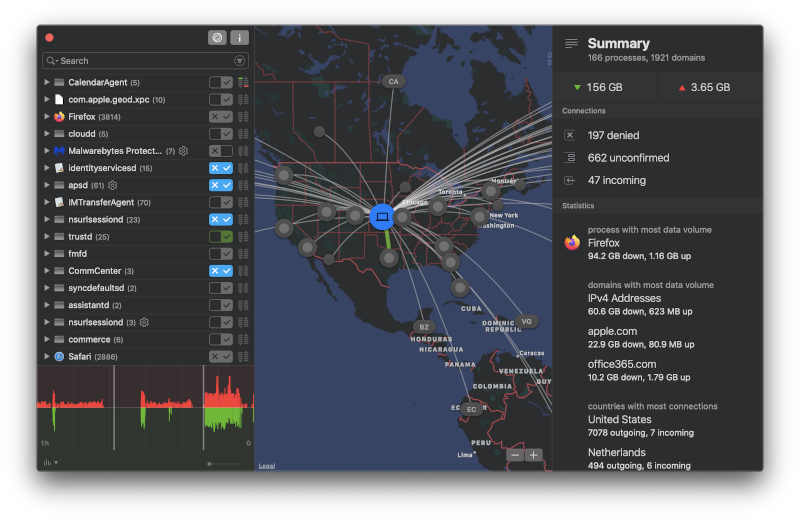800x520 pixels.
Task: Close the Little Snitch window
Action: coord(49,37)
